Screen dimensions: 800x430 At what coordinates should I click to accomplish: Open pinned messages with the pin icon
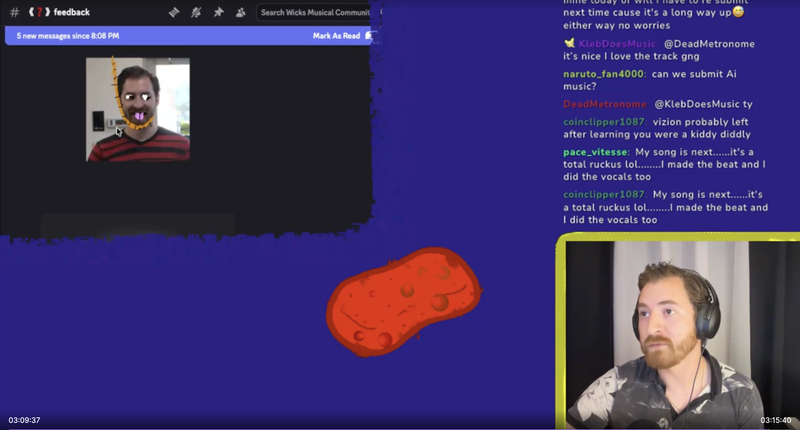click(218, 12)
